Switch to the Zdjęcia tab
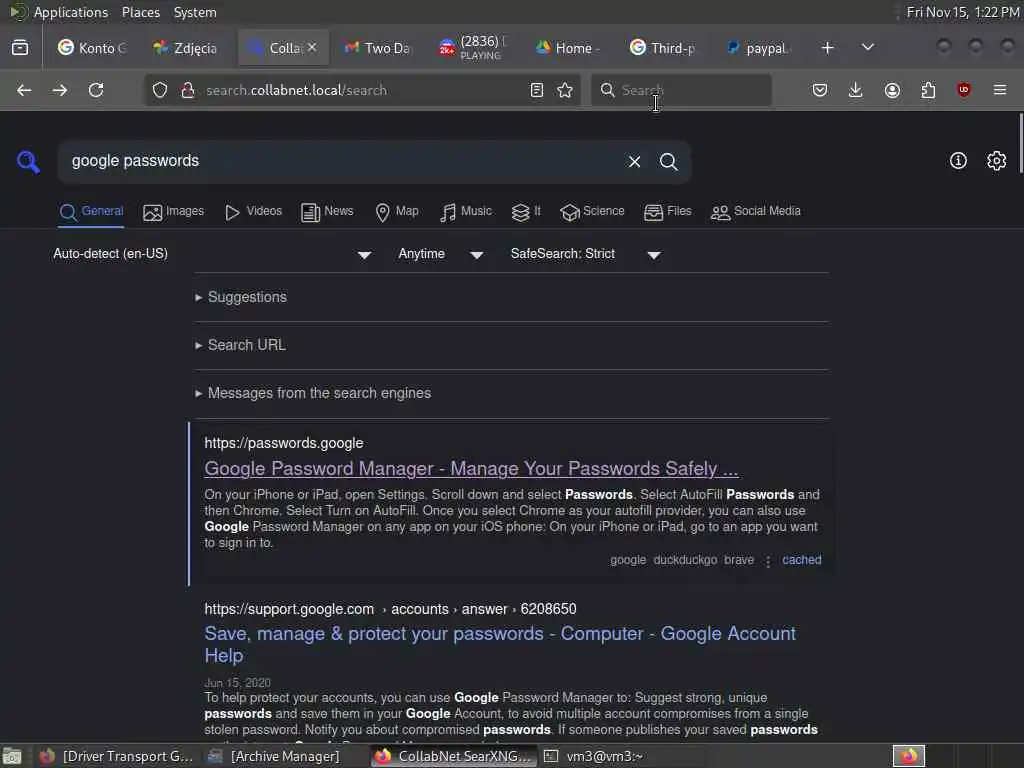Viewport: 1024px width, 768px height. pyautogui.click(x=185, y=48)
